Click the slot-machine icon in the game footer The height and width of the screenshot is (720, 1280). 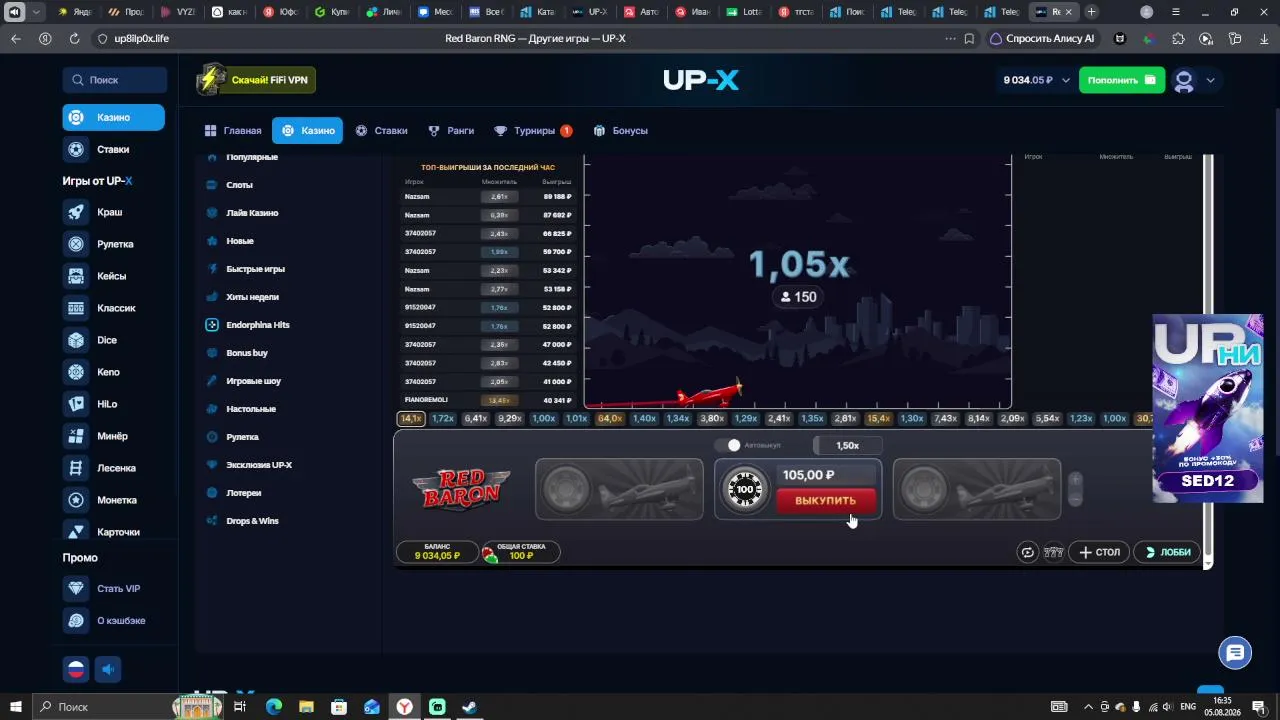(1053, 552)
